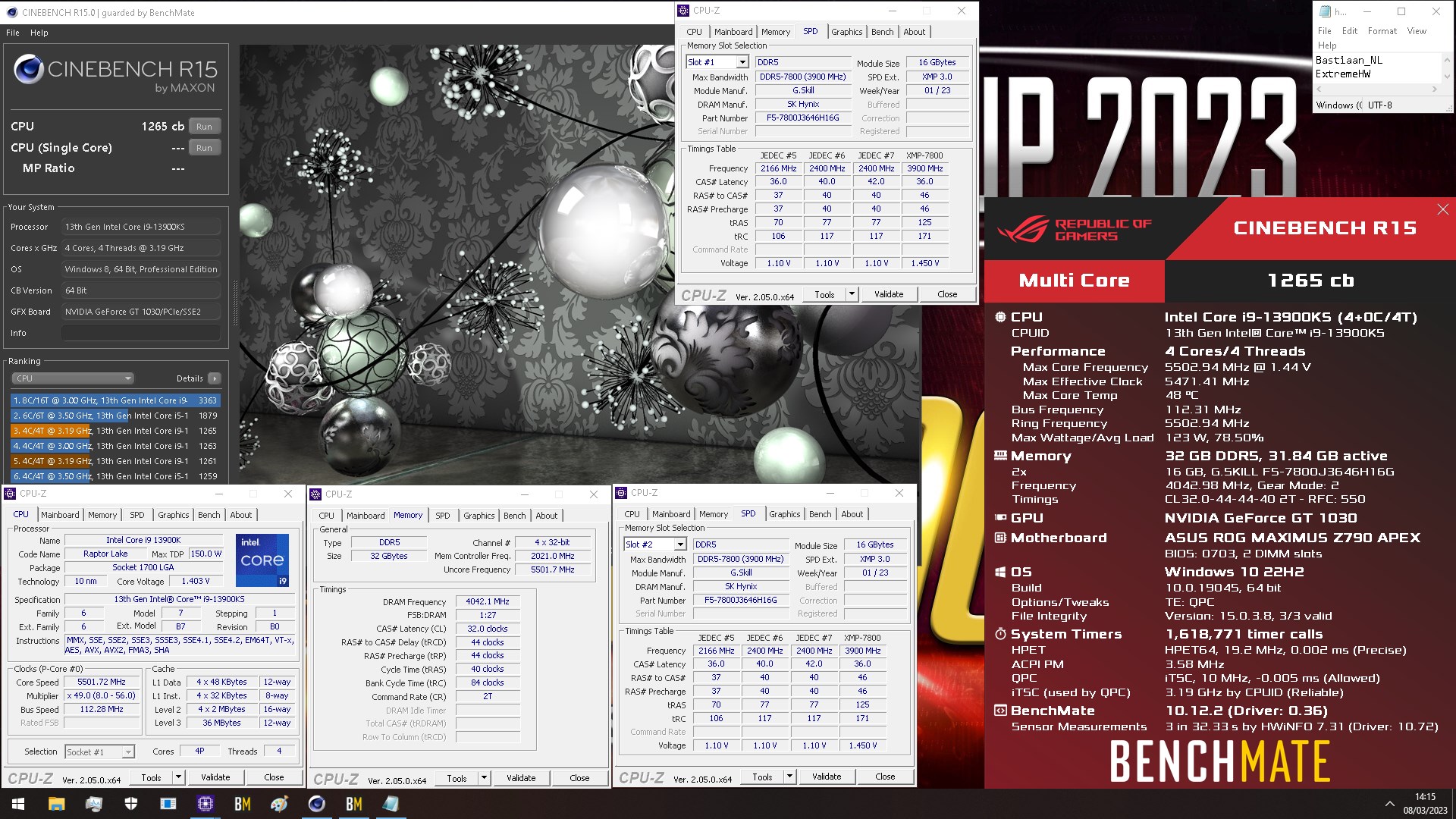Screen dimensions: 1456x819
Task: Open Windows Security shield icon in taskbar
Action: coord(130,804)
